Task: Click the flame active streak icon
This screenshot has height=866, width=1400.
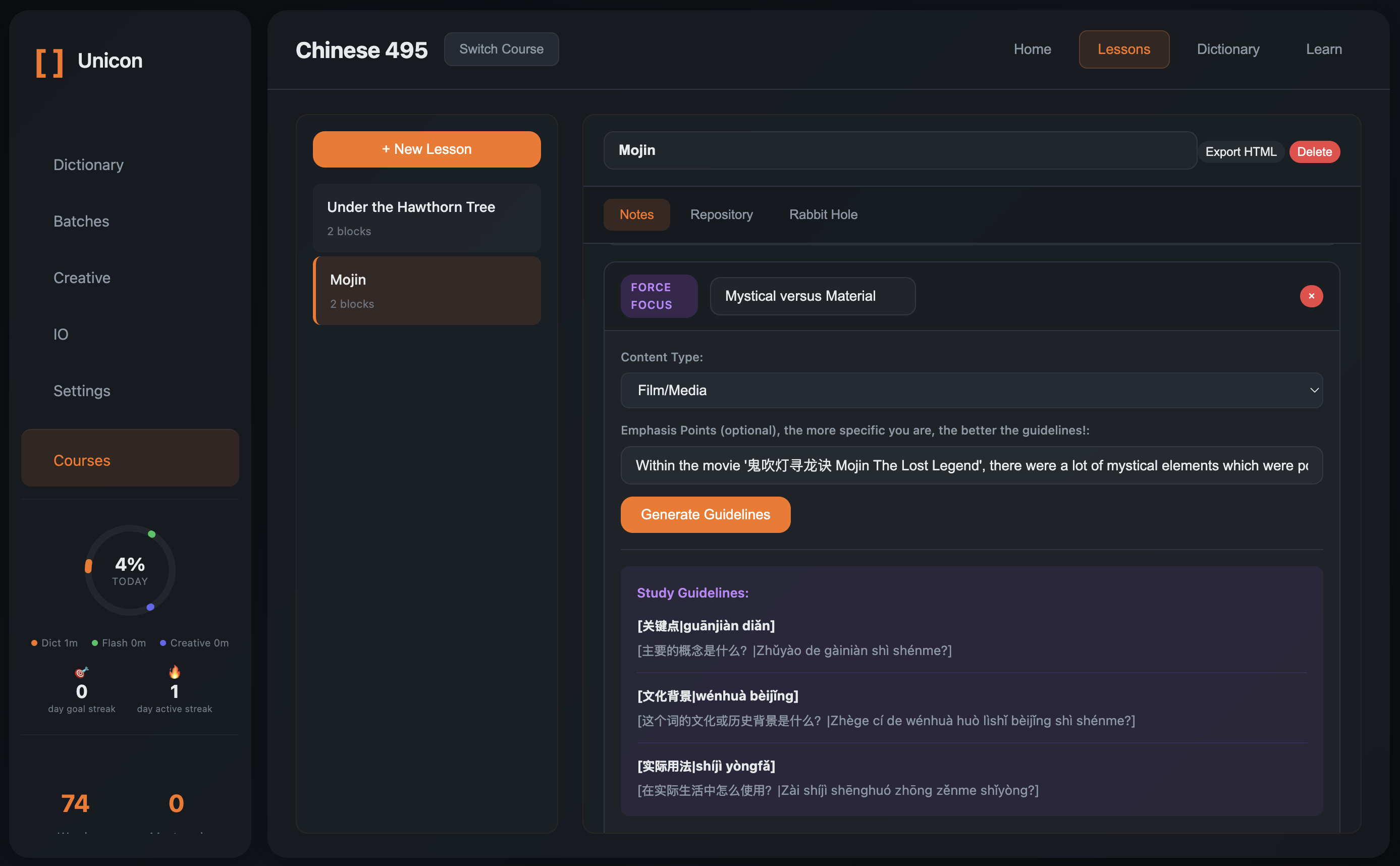Action: [175, 671]
